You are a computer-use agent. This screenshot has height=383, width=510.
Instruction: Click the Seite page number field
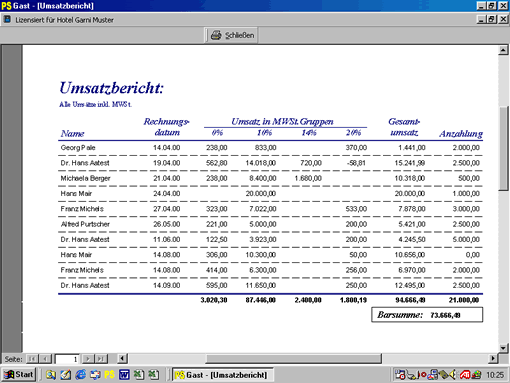pos(67,359)
